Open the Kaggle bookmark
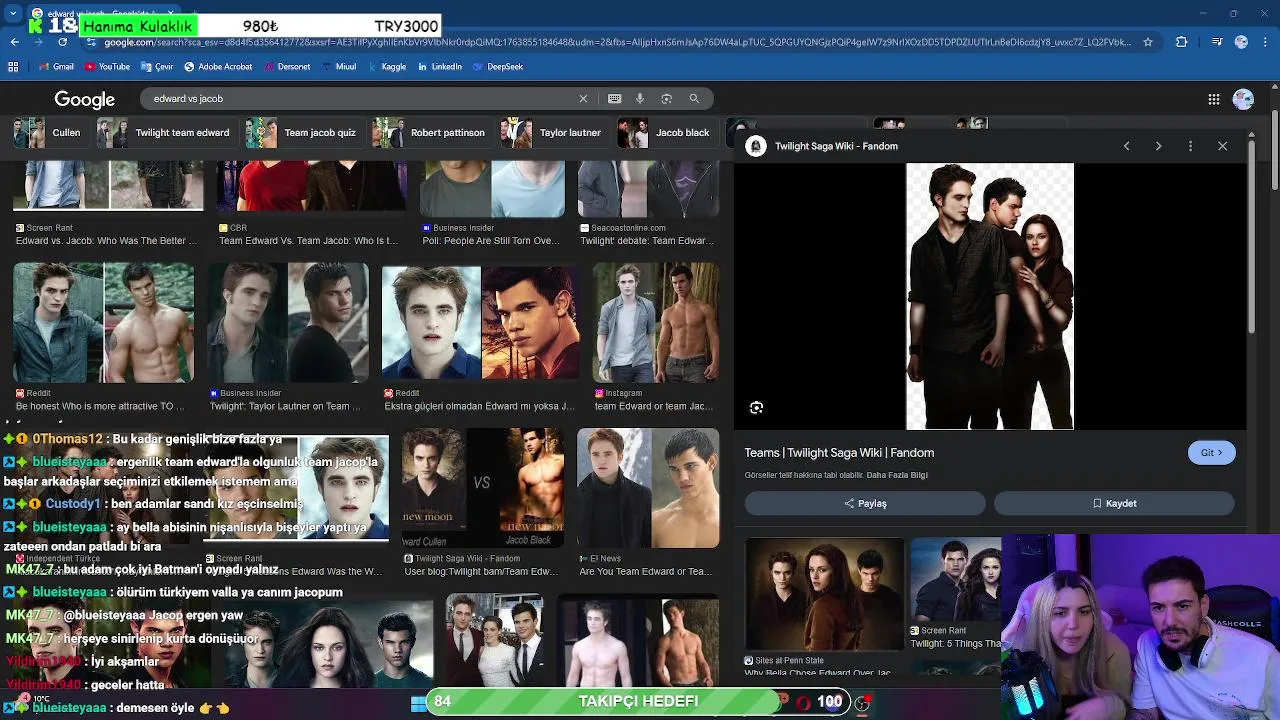The image size is (1280, 720). [386, 67]
